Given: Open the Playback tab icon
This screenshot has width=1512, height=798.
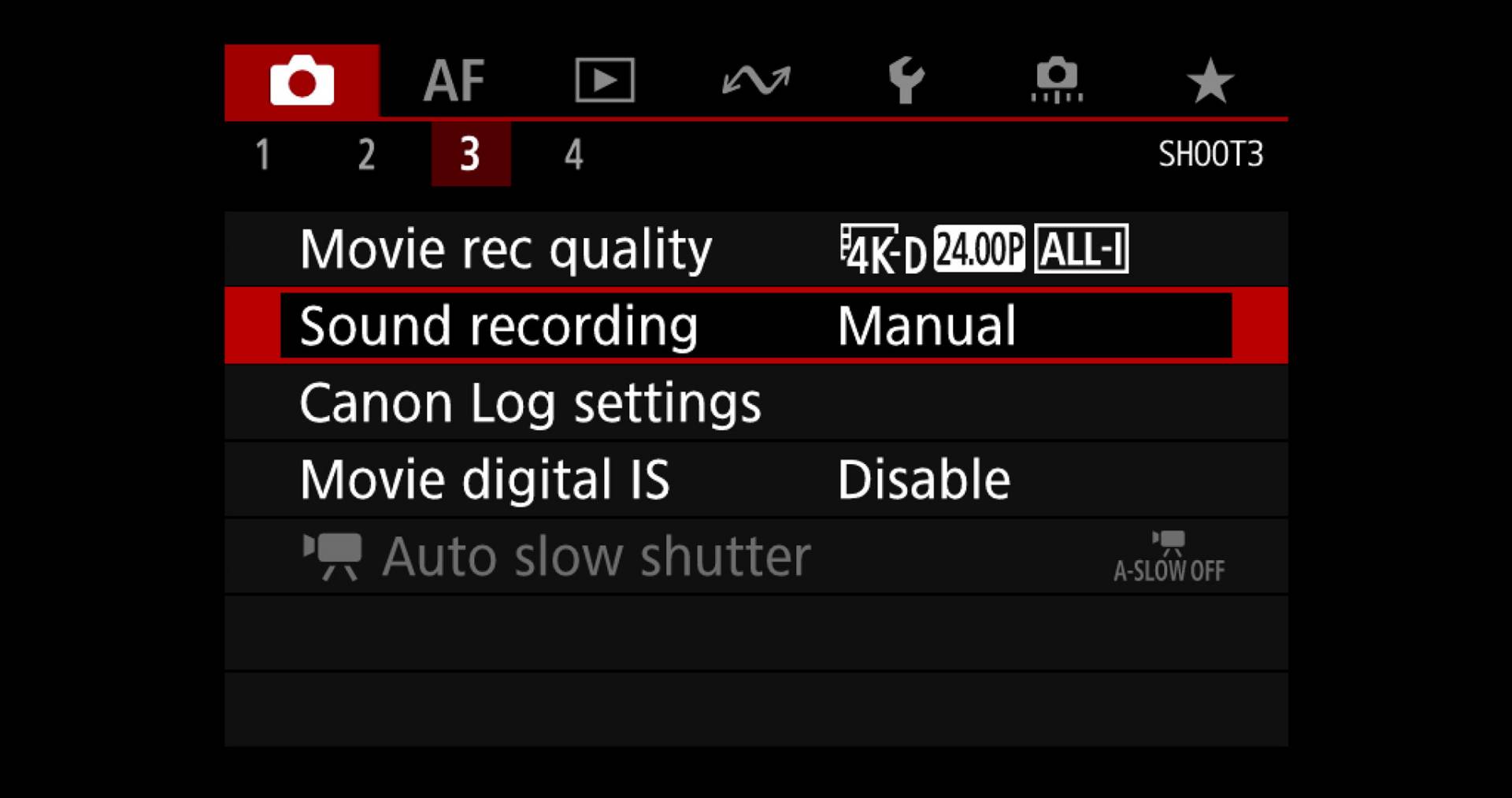Looking at the screenshot, I should [605, 80].
